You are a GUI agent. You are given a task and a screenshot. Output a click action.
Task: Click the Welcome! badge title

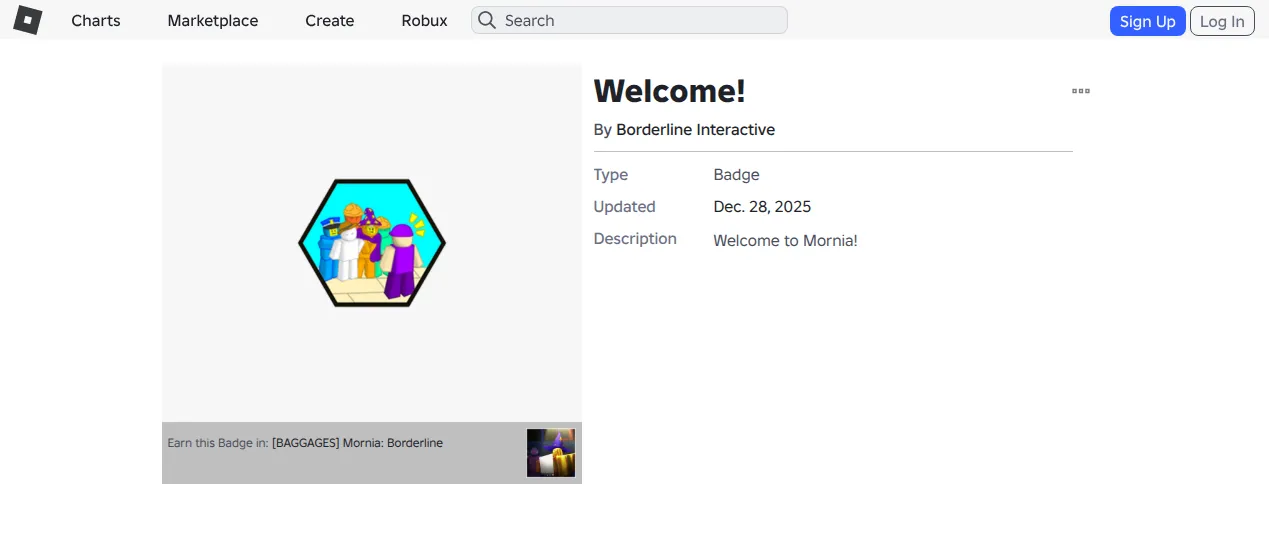(x=670, y=91)
